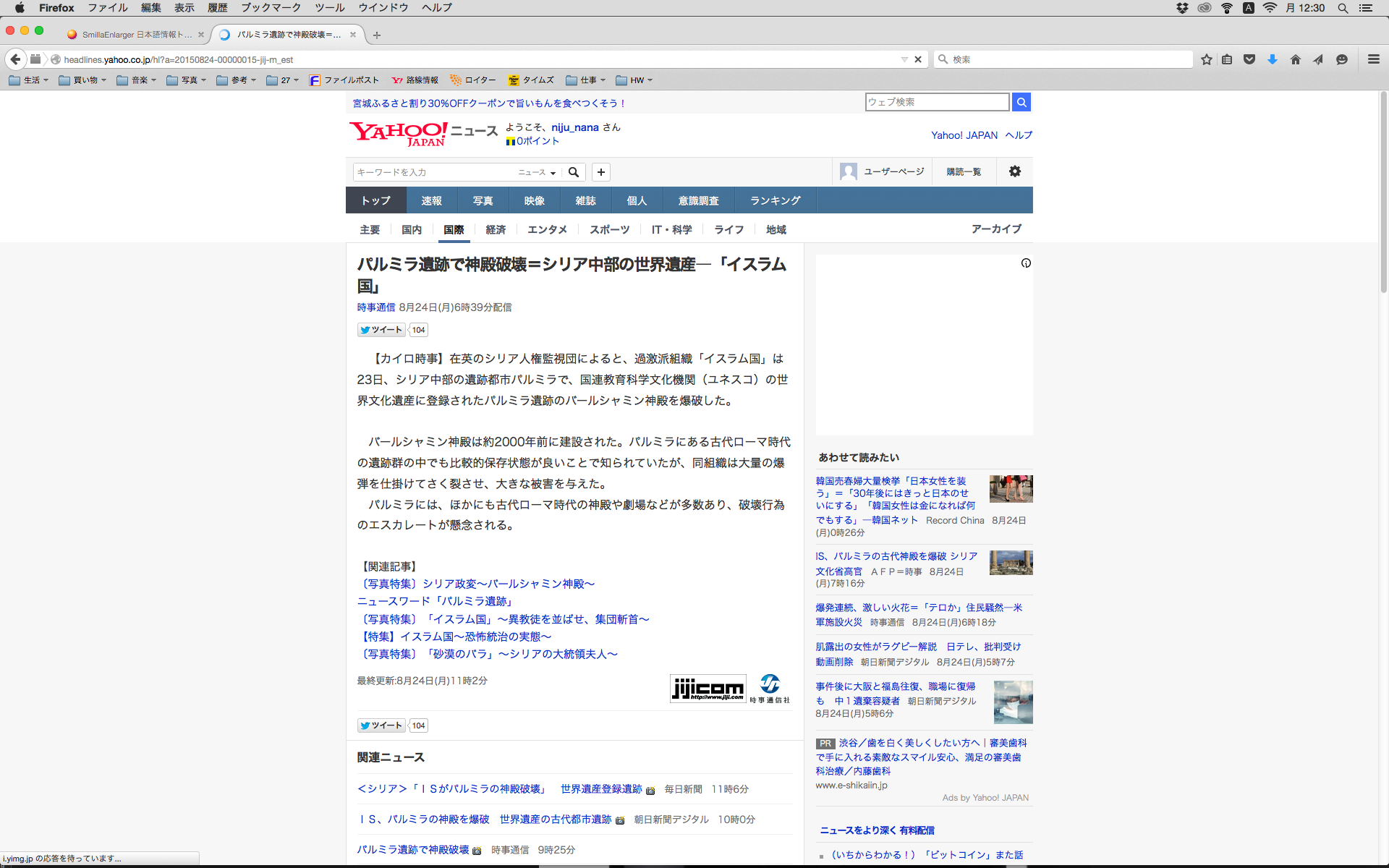Click the ad info icon
1389x868 pixels.
pyautogui.click(x=1025, y=263)
